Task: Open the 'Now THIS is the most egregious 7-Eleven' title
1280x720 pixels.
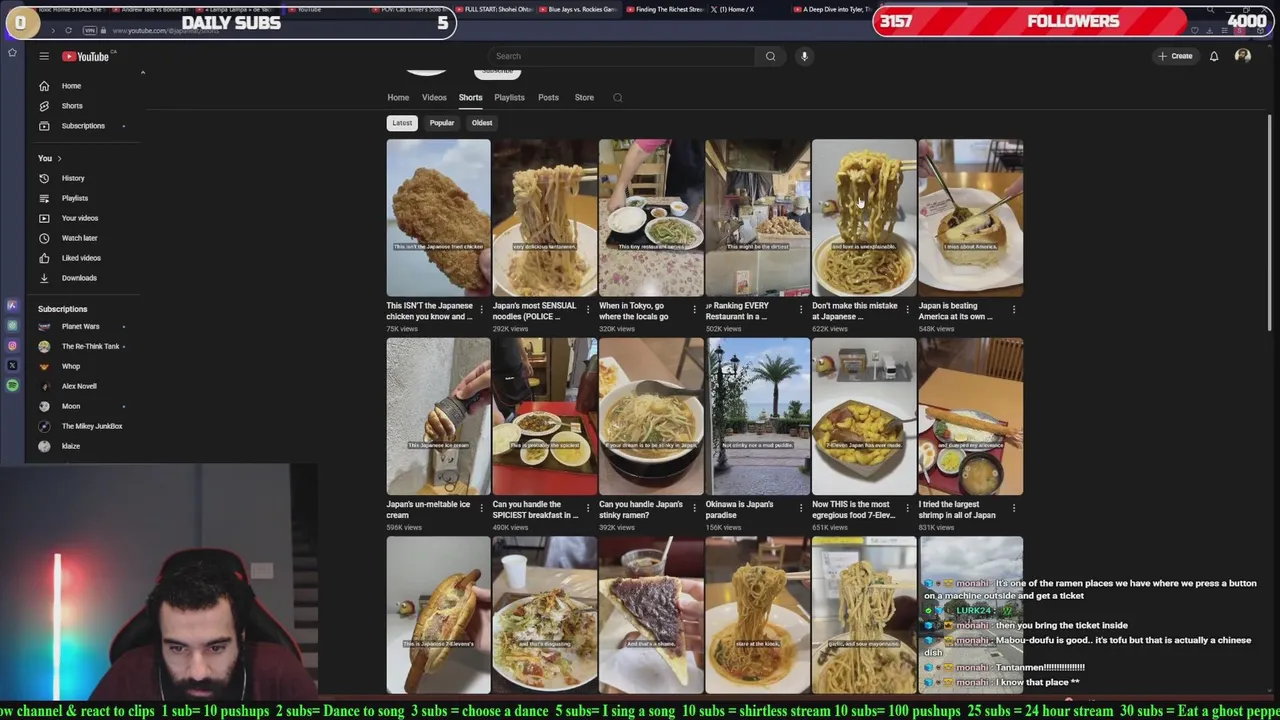Action: point(853,510)
